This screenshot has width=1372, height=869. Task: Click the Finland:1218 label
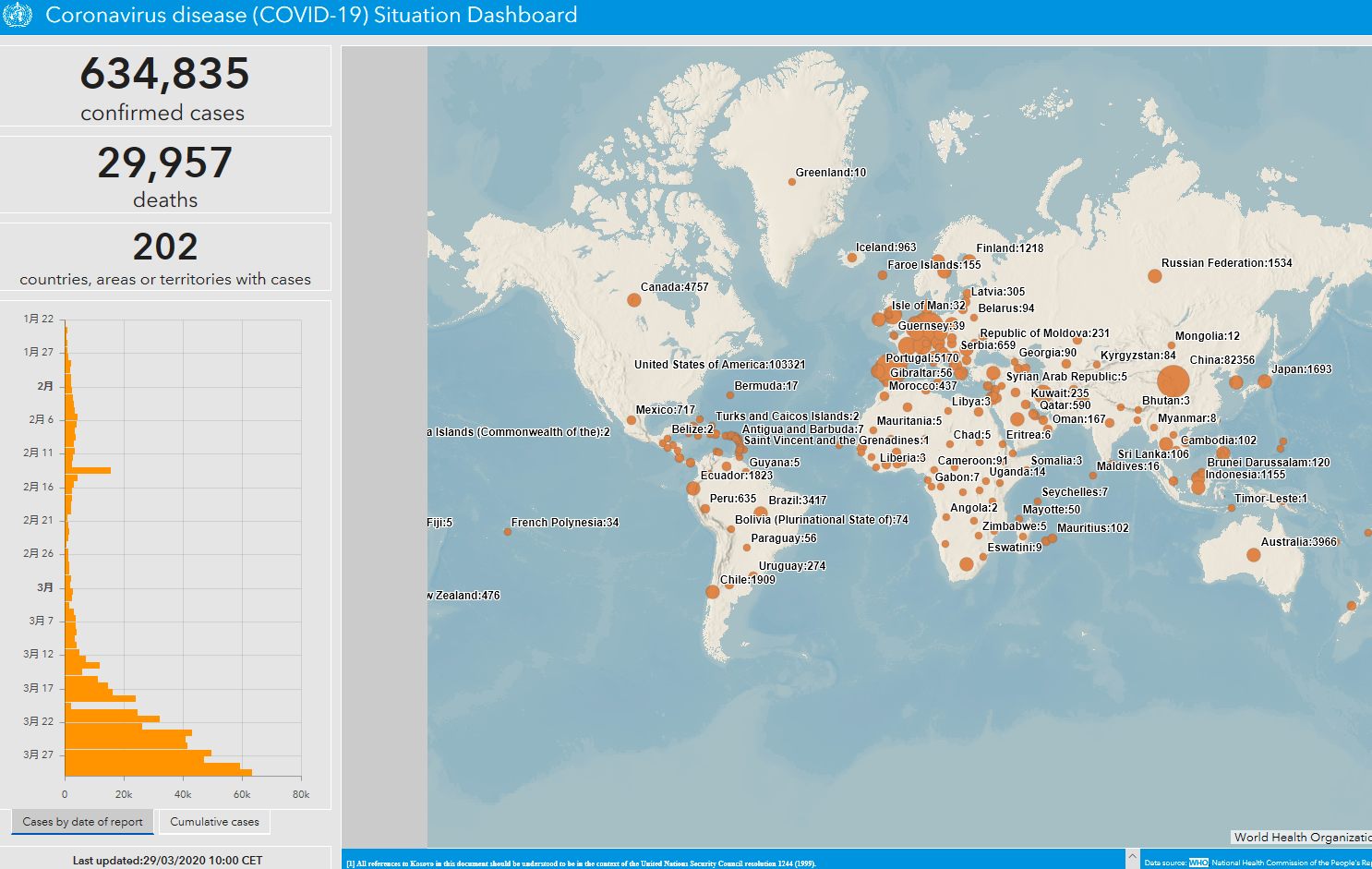pyautogui.click(x=1009, y=248)
